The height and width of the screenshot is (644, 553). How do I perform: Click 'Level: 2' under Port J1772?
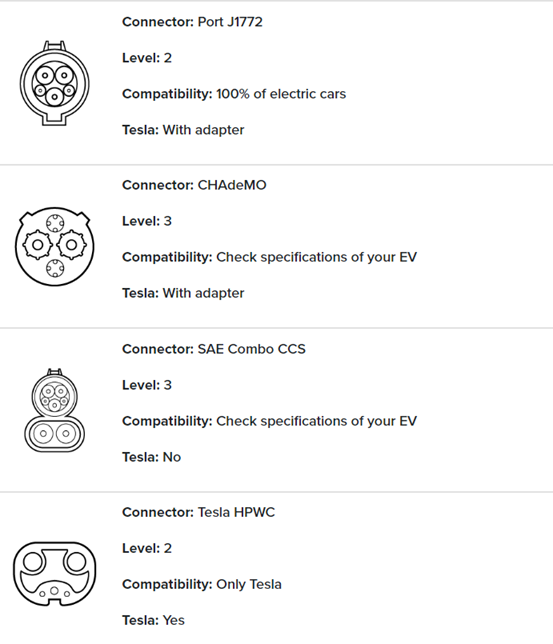click(x=147, y=58)
